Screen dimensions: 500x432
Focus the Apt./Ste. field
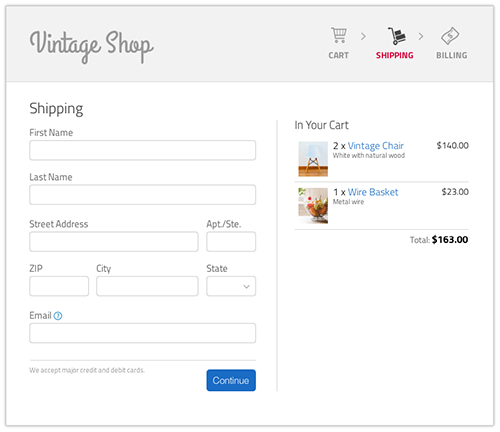[x=231, y=242]
